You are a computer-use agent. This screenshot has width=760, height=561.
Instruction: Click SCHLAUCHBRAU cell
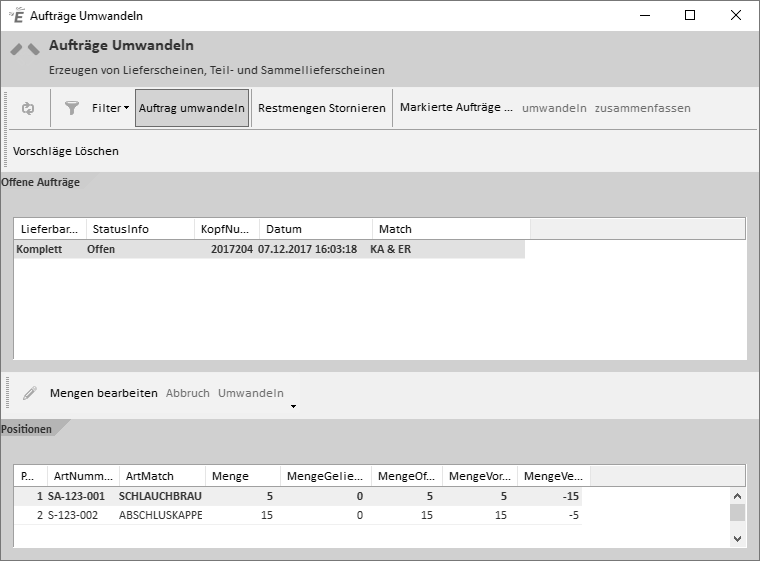click(160, 496)
